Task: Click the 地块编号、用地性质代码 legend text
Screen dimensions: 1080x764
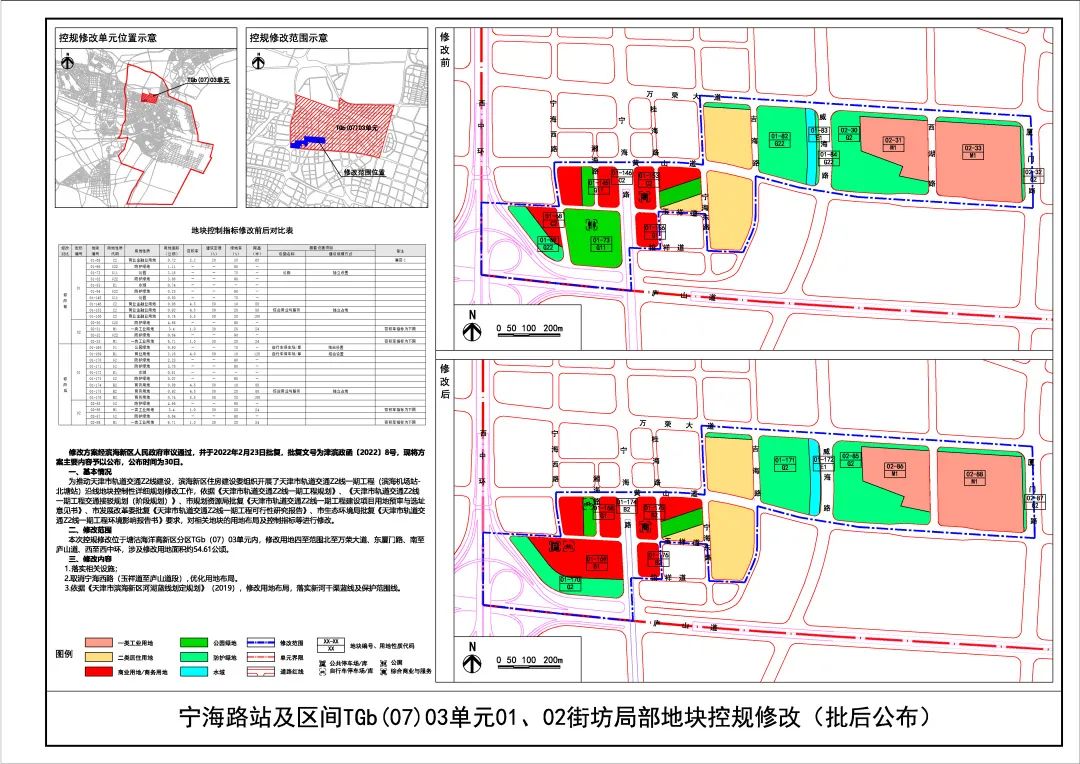Action: (382, 646)
